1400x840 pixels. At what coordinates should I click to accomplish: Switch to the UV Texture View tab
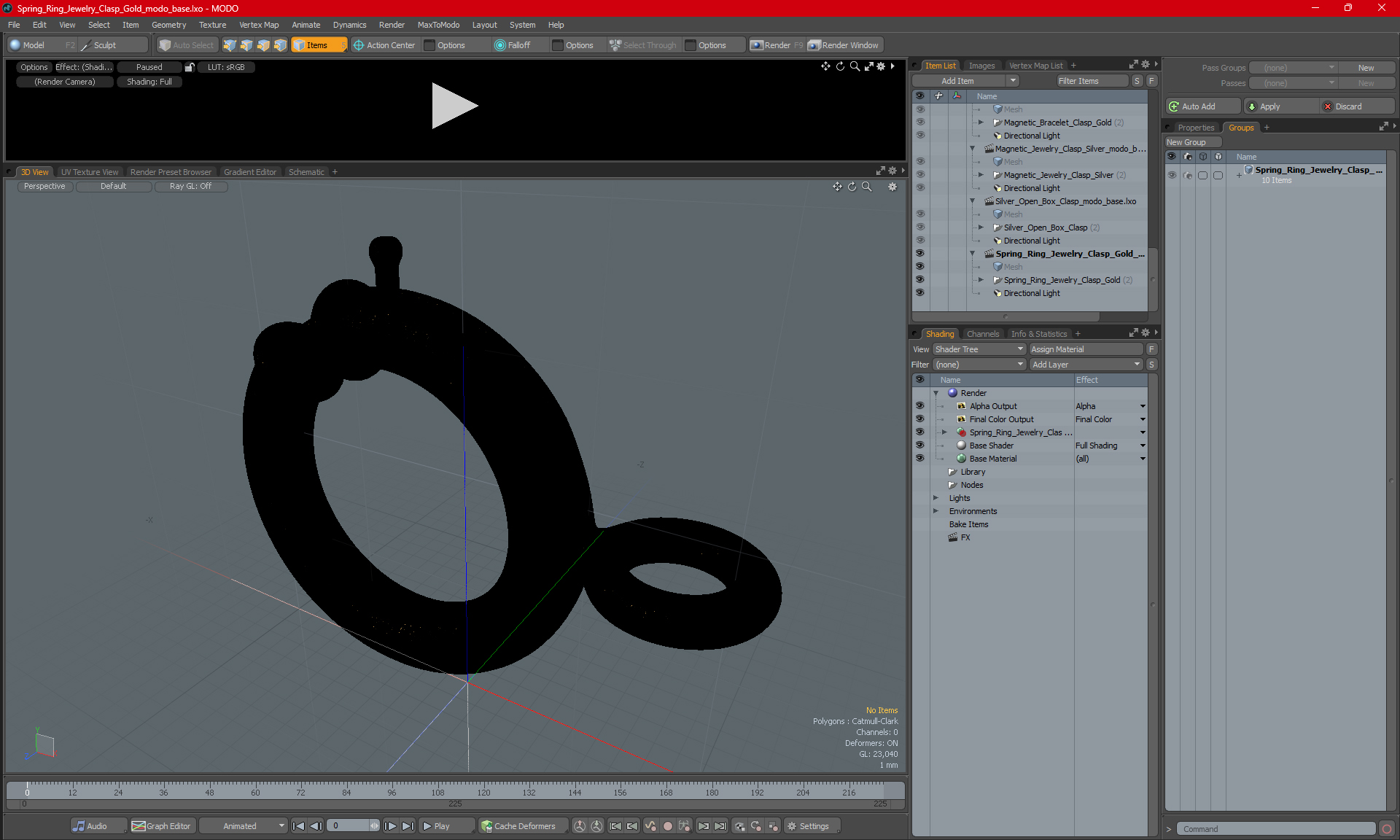pyautogui.click(x=89, y=172)
